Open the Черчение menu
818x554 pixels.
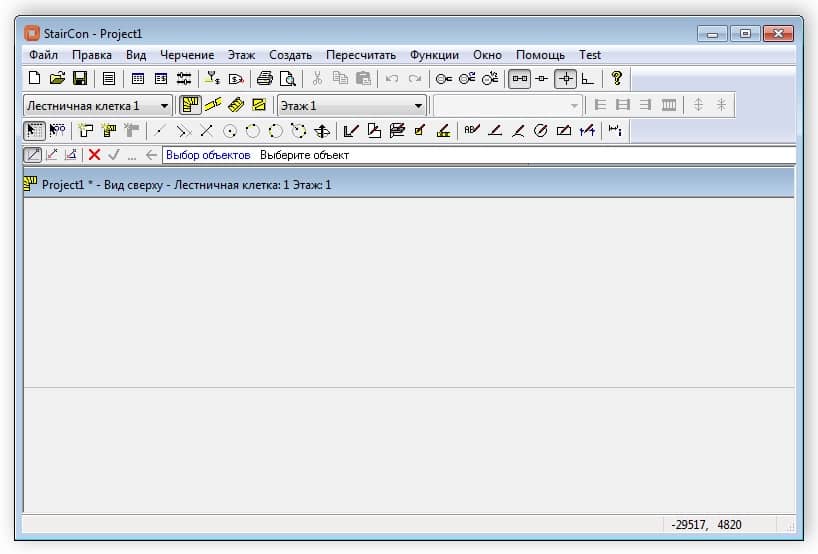[x=187, y=55]
